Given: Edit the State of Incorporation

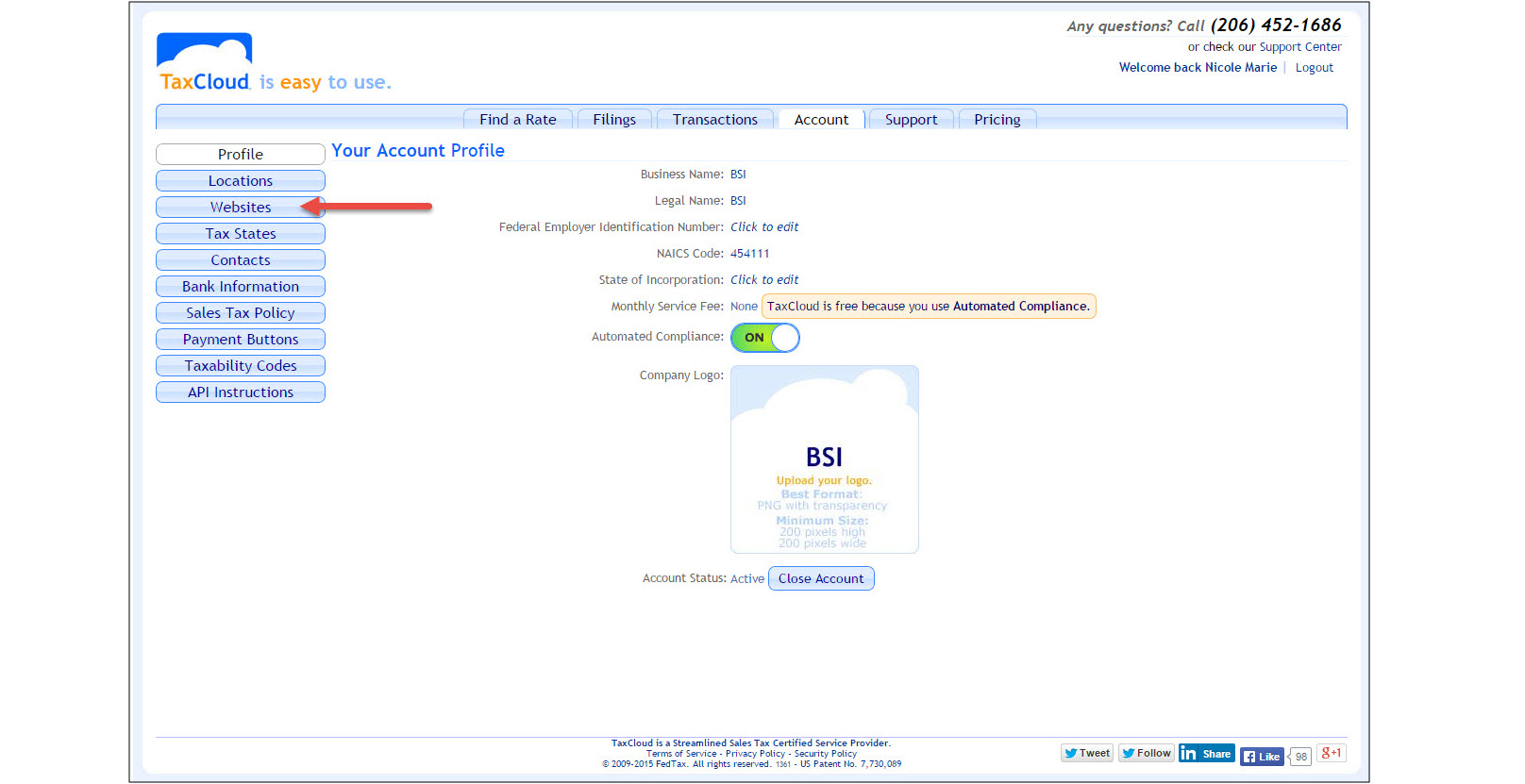Looking at the screenshot, I should coord(764,280).
